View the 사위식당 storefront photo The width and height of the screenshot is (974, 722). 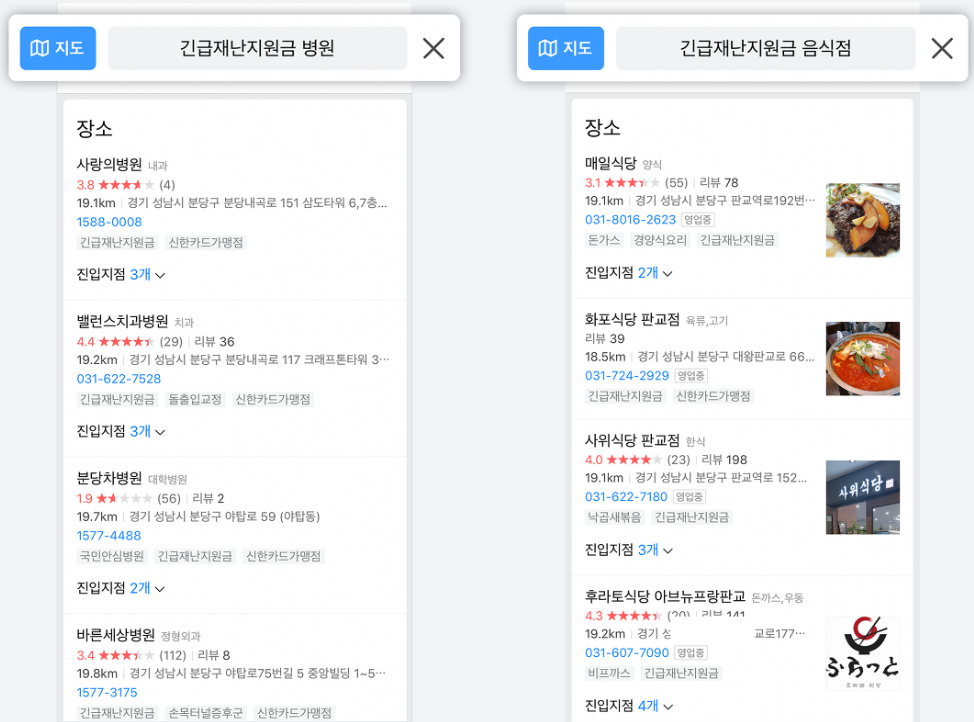[x=862, y=497]
